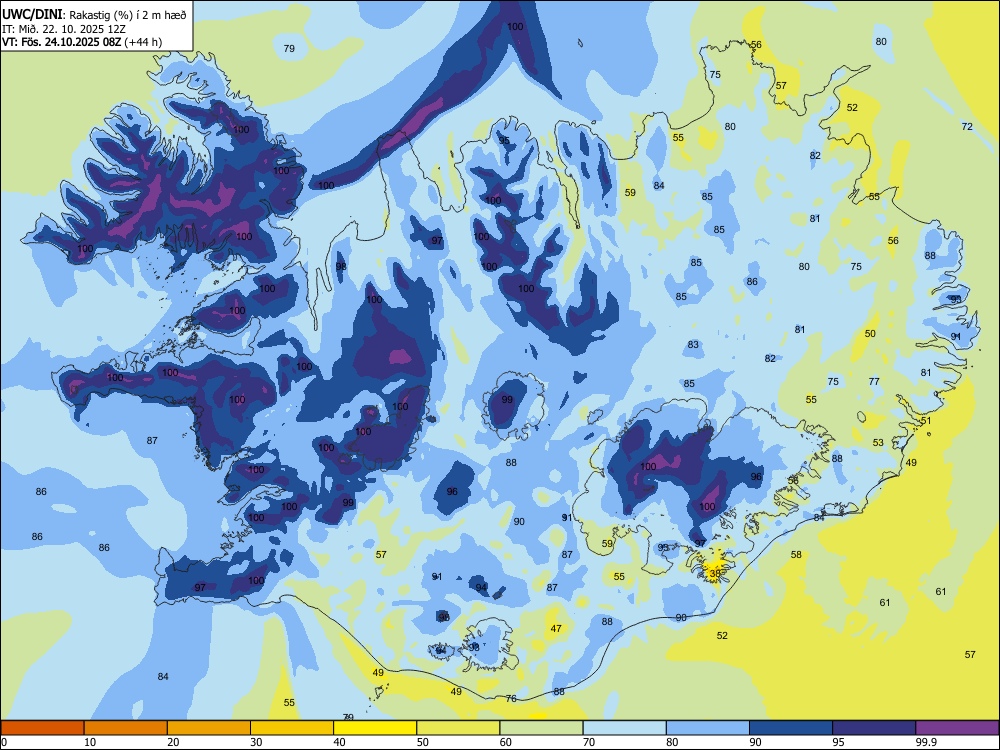Click the init time 'IT: Mið. 22. 10. 2025 12Z'
This screenshot has height=750, width=1000.
click(x=64, y=29)
